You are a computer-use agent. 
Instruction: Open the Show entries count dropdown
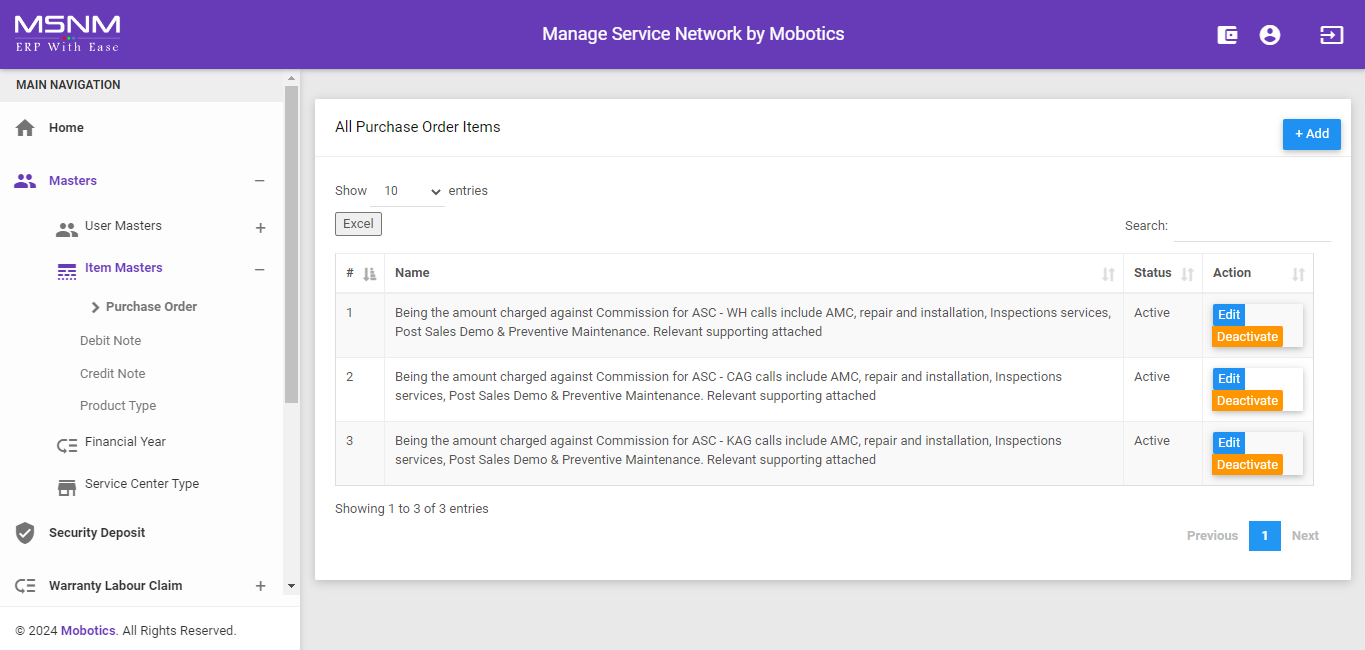[x=412, y=191]
